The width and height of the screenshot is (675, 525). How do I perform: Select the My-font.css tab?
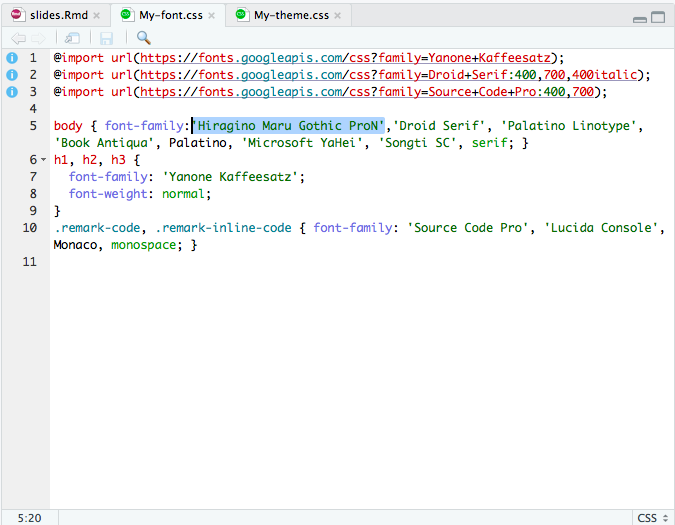tap(171, 15)
